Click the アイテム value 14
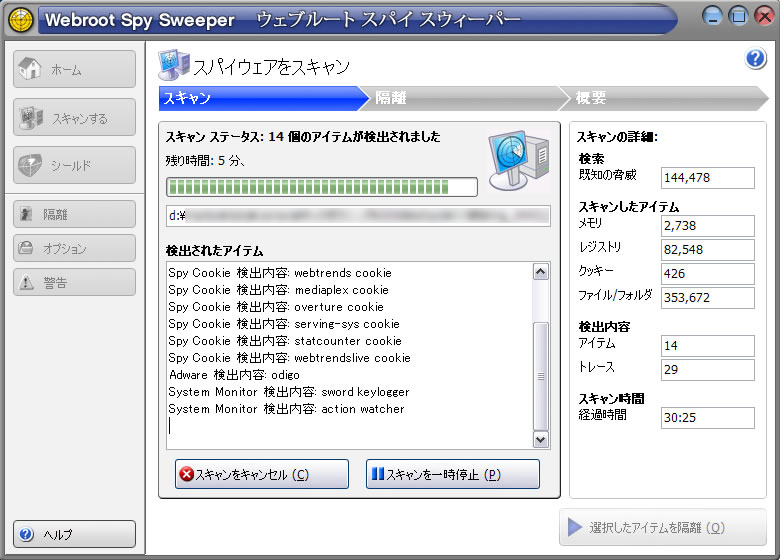 [x=707, y=346]
